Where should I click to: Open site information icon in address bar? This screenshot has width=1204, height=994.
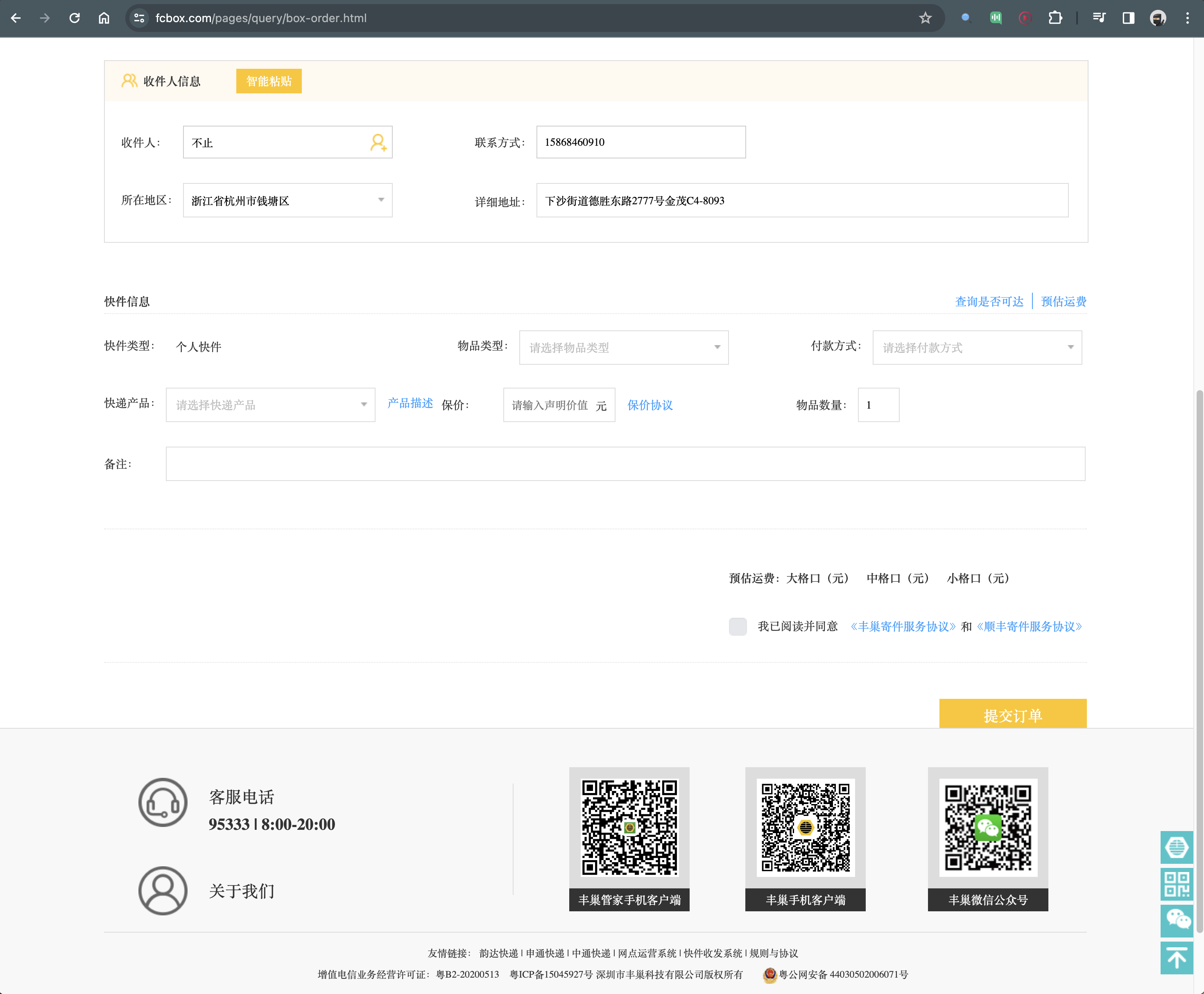[x=139, y=18]
